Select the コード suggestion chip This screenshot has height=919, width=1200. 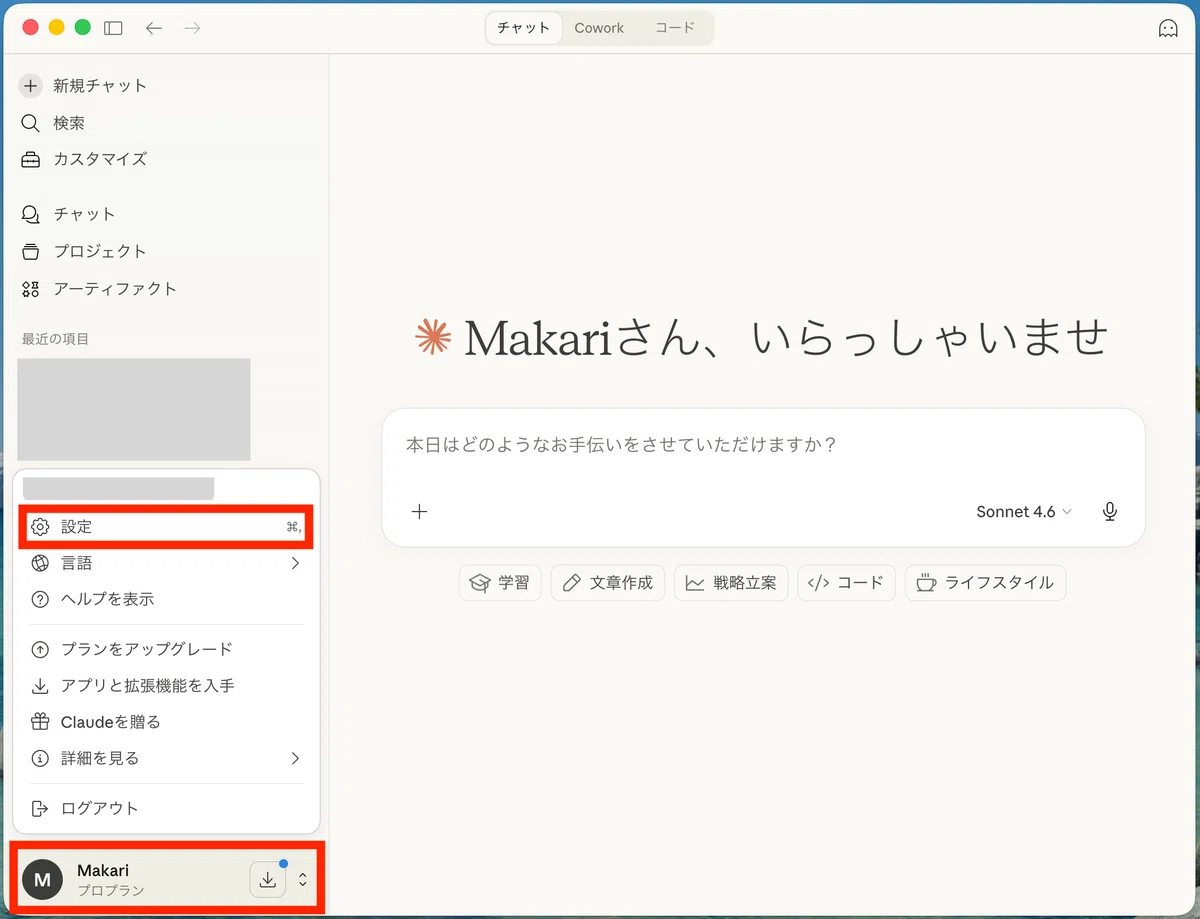(x=846, y=583)
